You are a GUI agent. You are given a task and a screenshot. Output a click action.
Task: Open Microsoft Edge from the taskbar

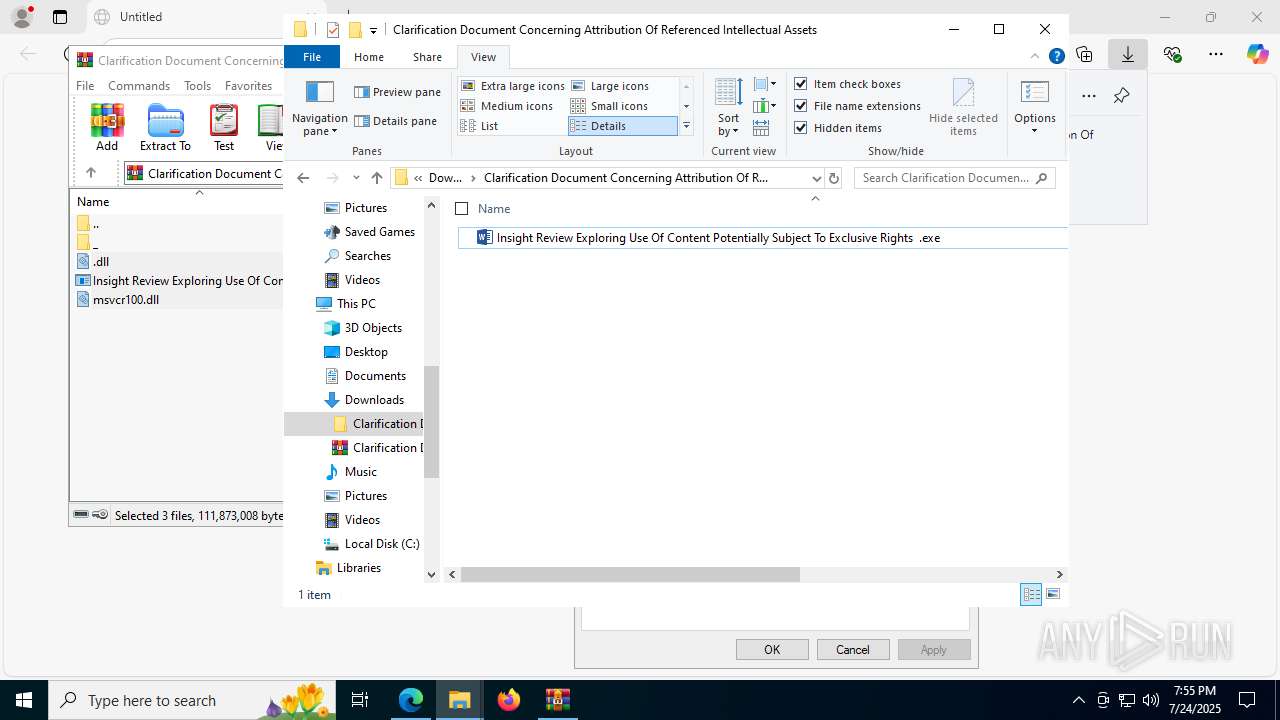[411, 700]
